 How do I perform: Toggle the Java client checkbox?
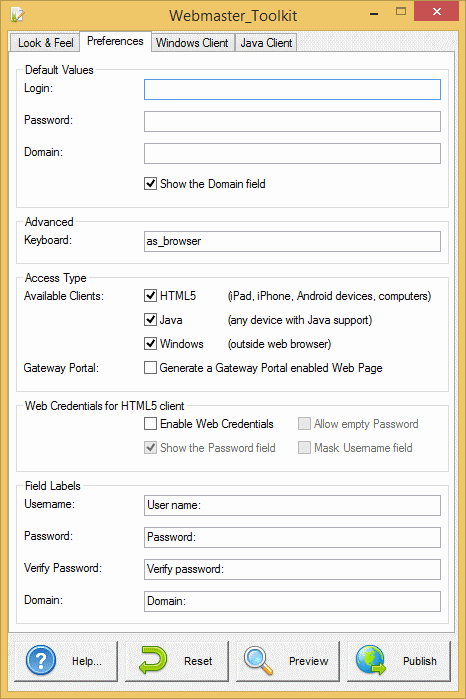pos(150,320)
